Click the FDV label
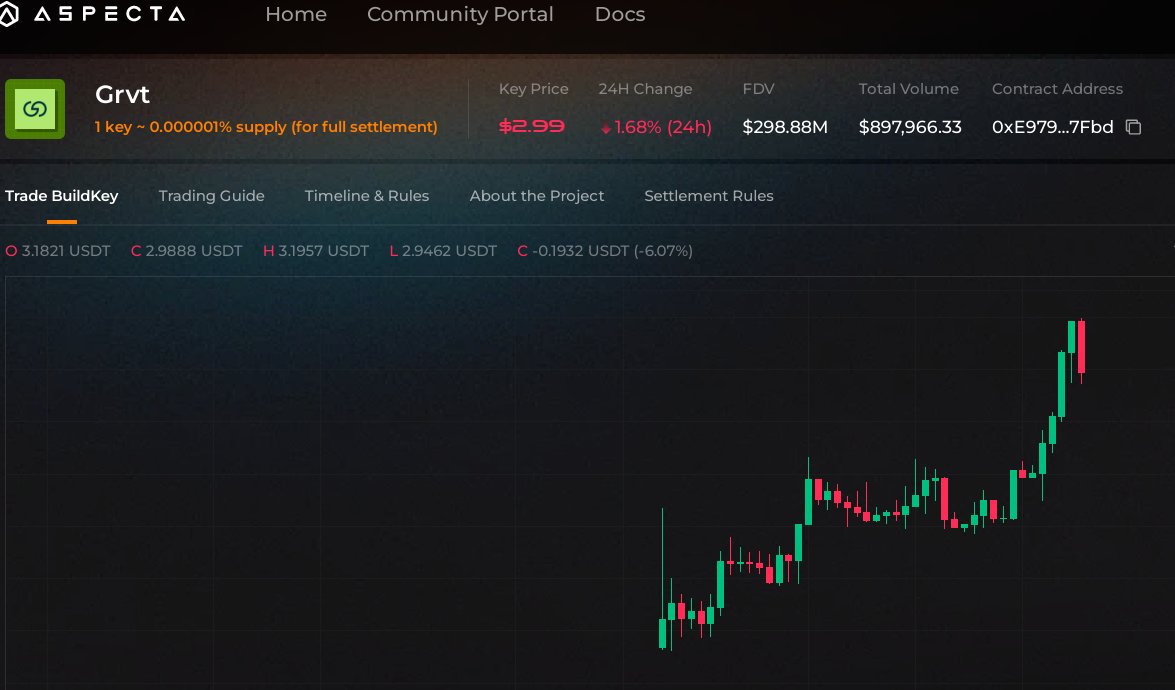1175x690 pixels. tap(758, 89)
